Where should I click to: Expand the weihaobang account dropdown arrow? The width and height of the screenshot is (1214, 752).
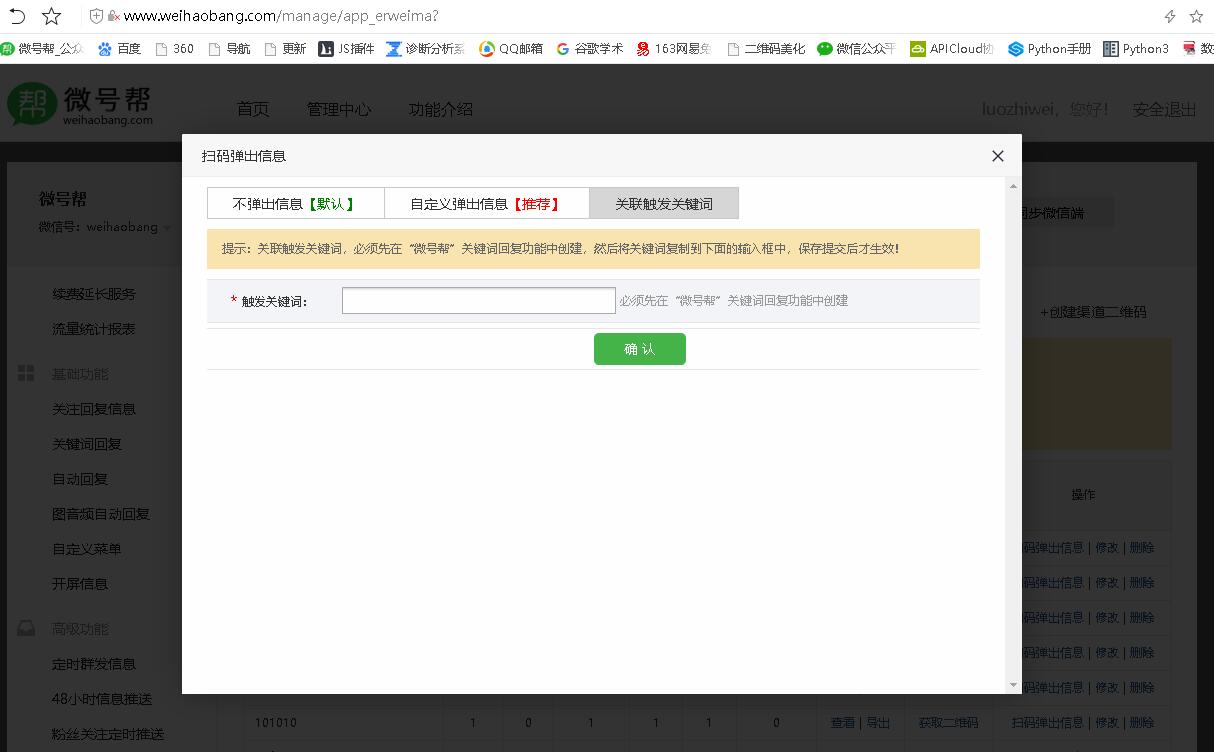click(167, 228)
